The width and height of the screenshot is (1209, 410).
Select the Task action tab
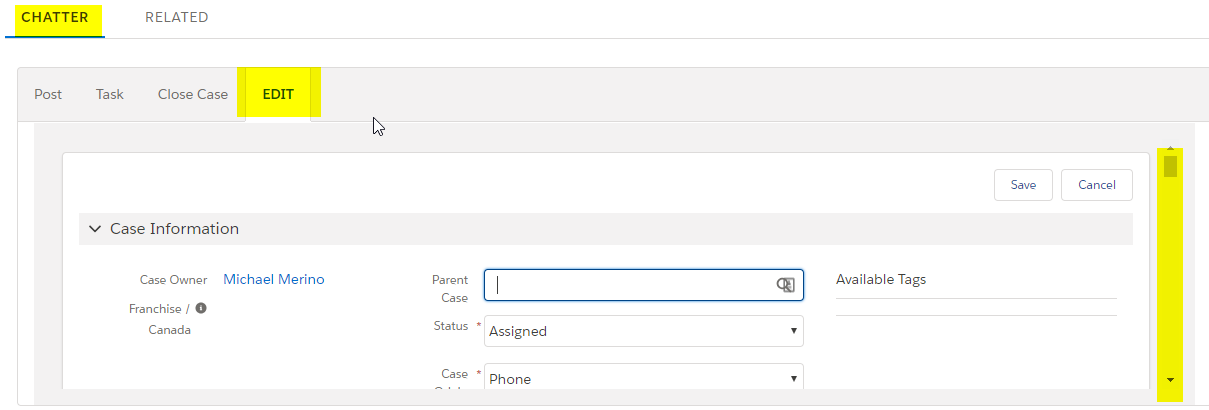[110, 94]
